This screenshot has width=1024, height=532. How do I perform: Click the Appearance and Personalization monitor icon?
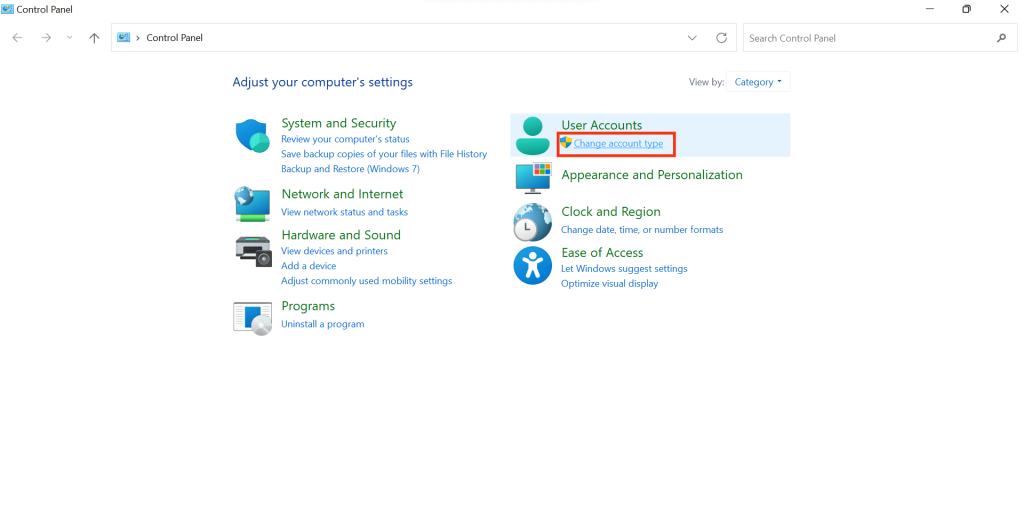[533, 178]
